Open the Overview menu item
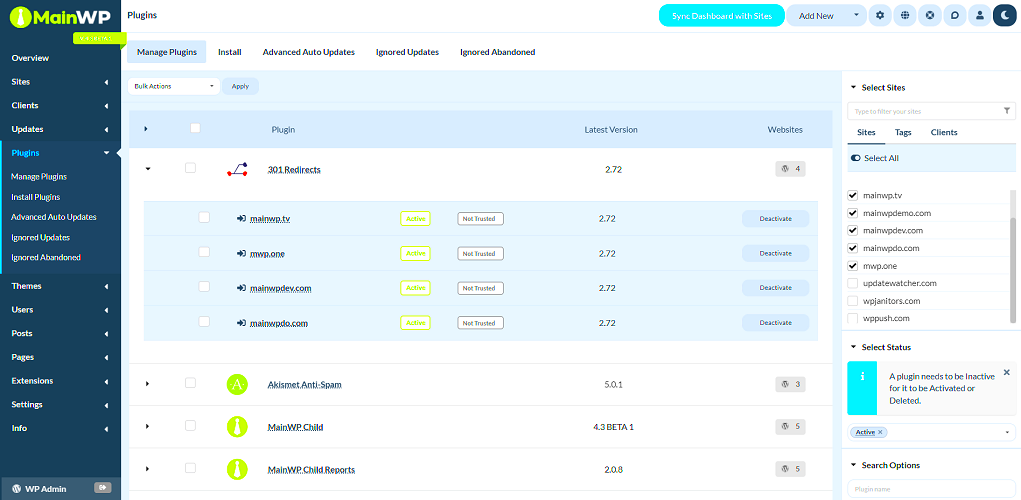This screenshot has height=500, width=1021. 30,58
